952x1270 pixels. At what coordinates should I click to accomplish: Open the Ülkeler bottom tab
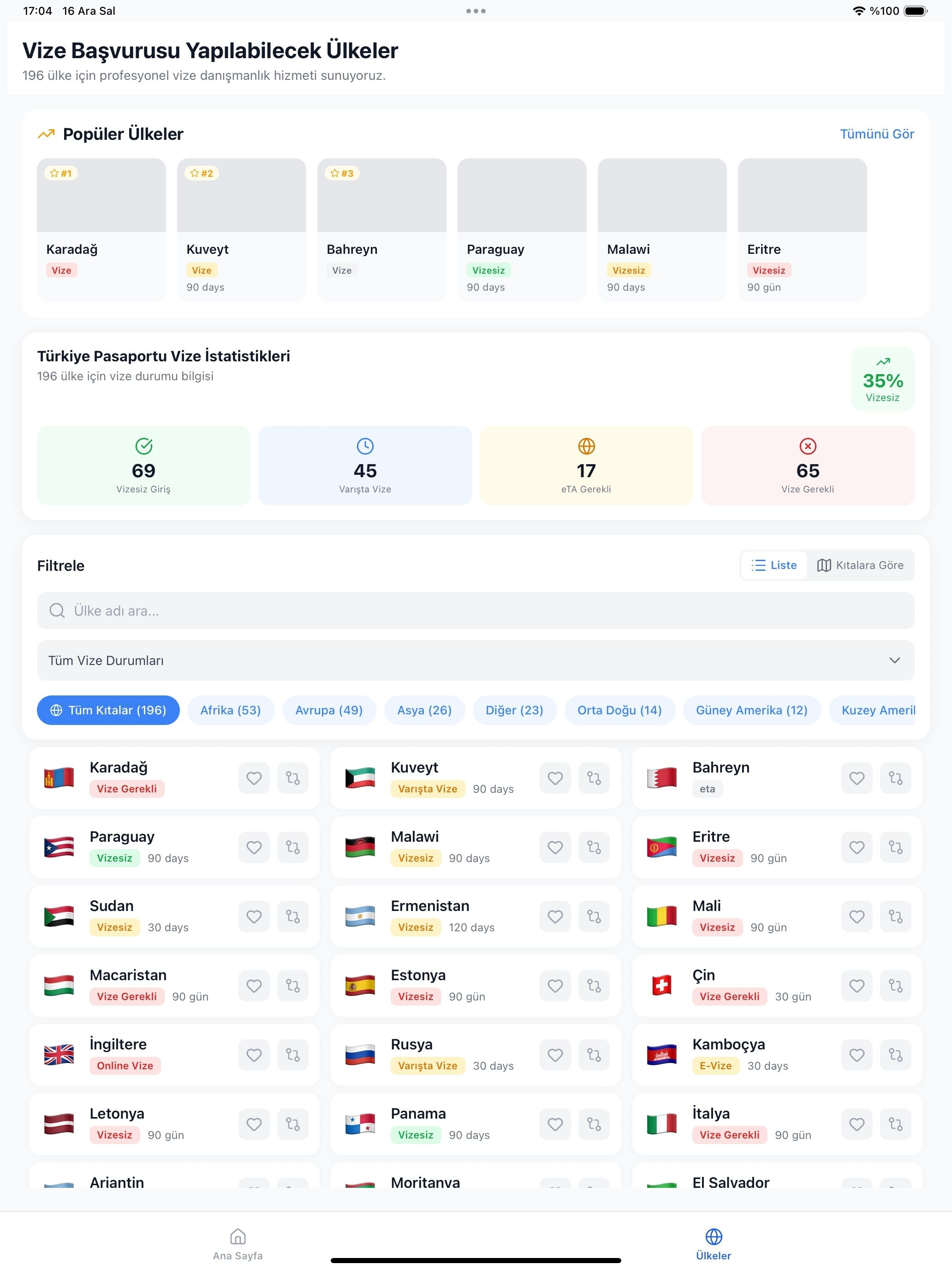[x=713, y=1244]
